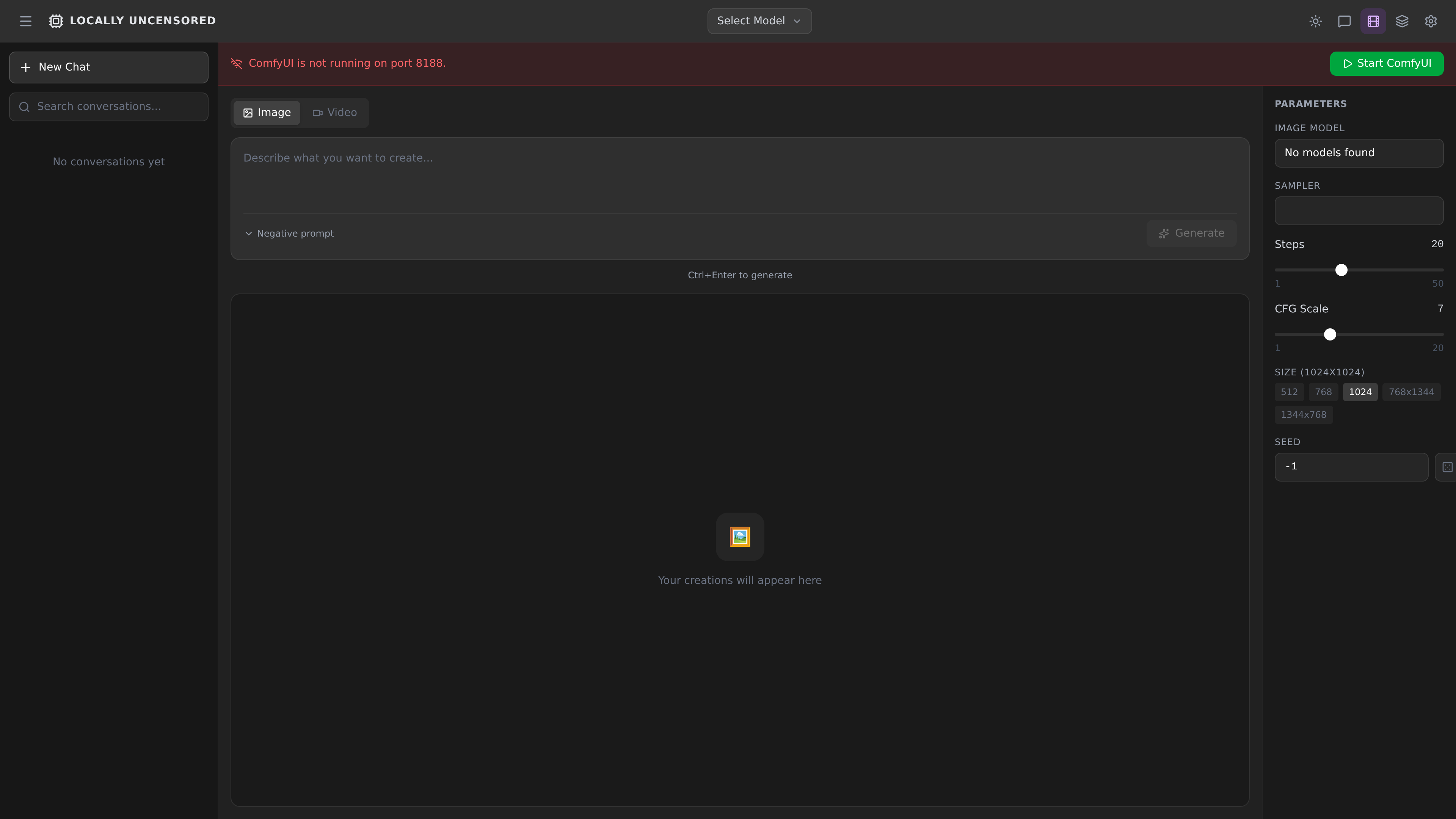Randomize seed with dice icon
Image resolution: width=1456 pixels, height=819 pixels.
(x=1447, y=467)
